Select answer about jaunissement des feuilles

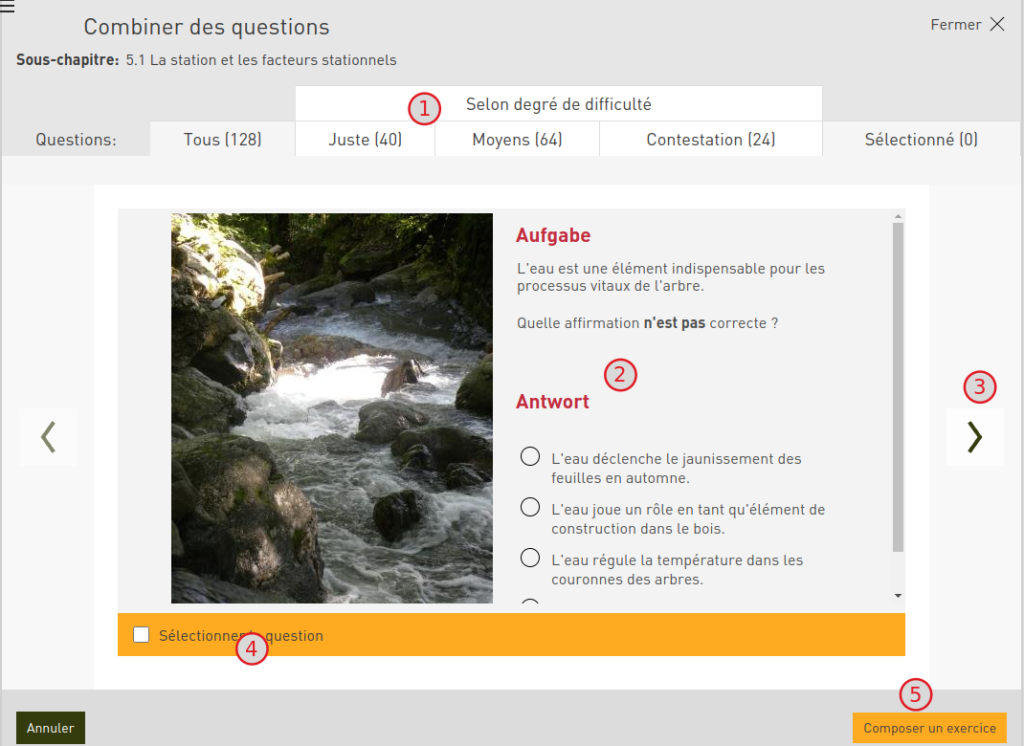coord(531,457)
